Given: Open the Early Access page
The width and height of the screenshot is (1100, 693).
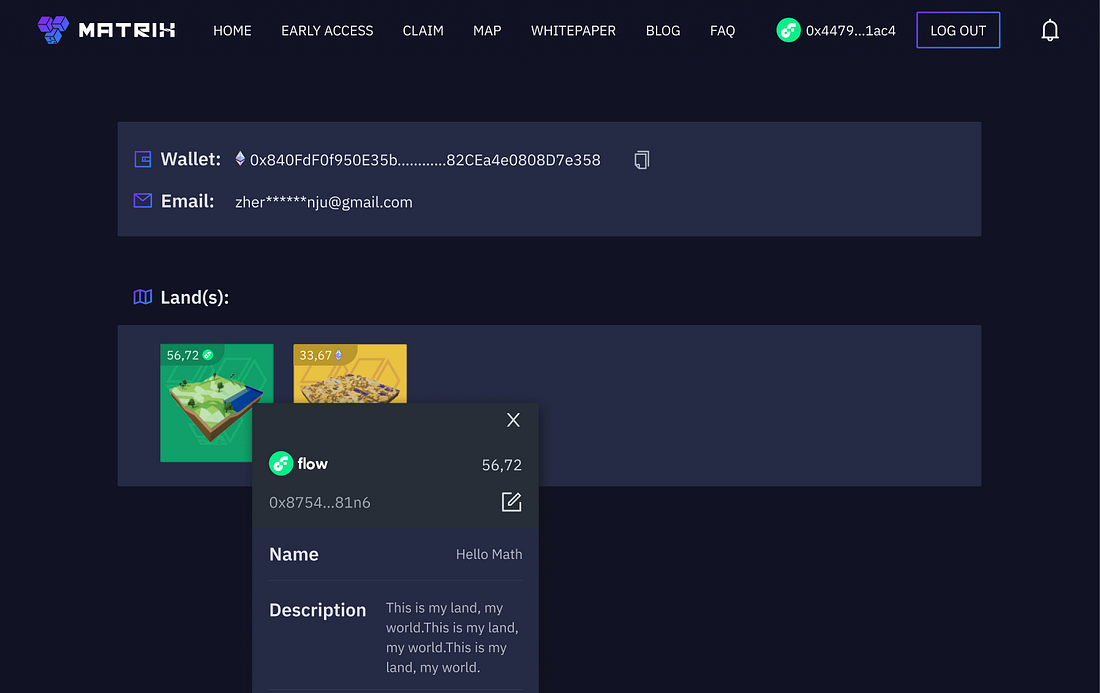Looking at the screenshot, I should (x=327, y=31).
